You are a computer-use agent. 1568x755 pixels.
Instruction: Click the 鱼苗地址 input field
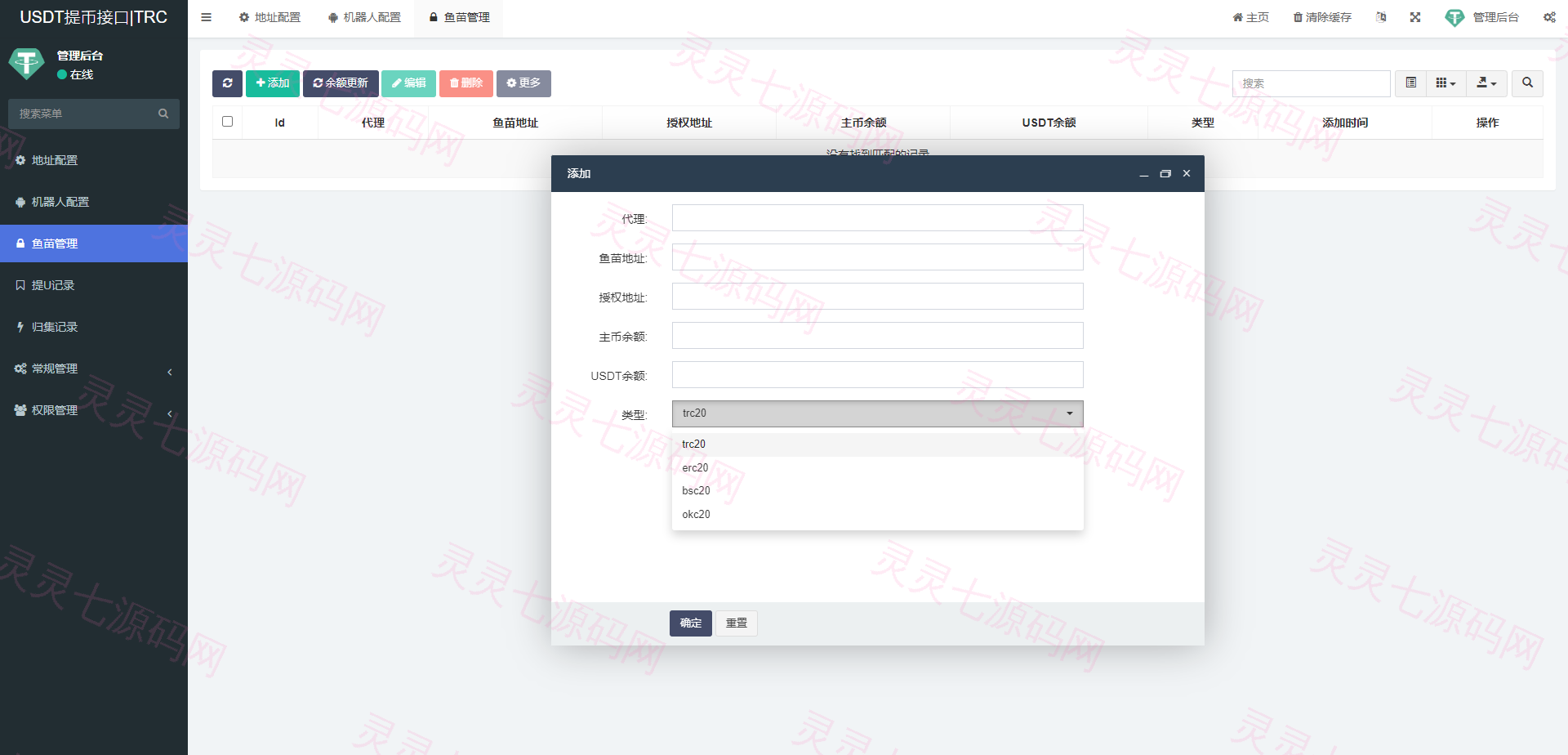[x=878, y=257]
